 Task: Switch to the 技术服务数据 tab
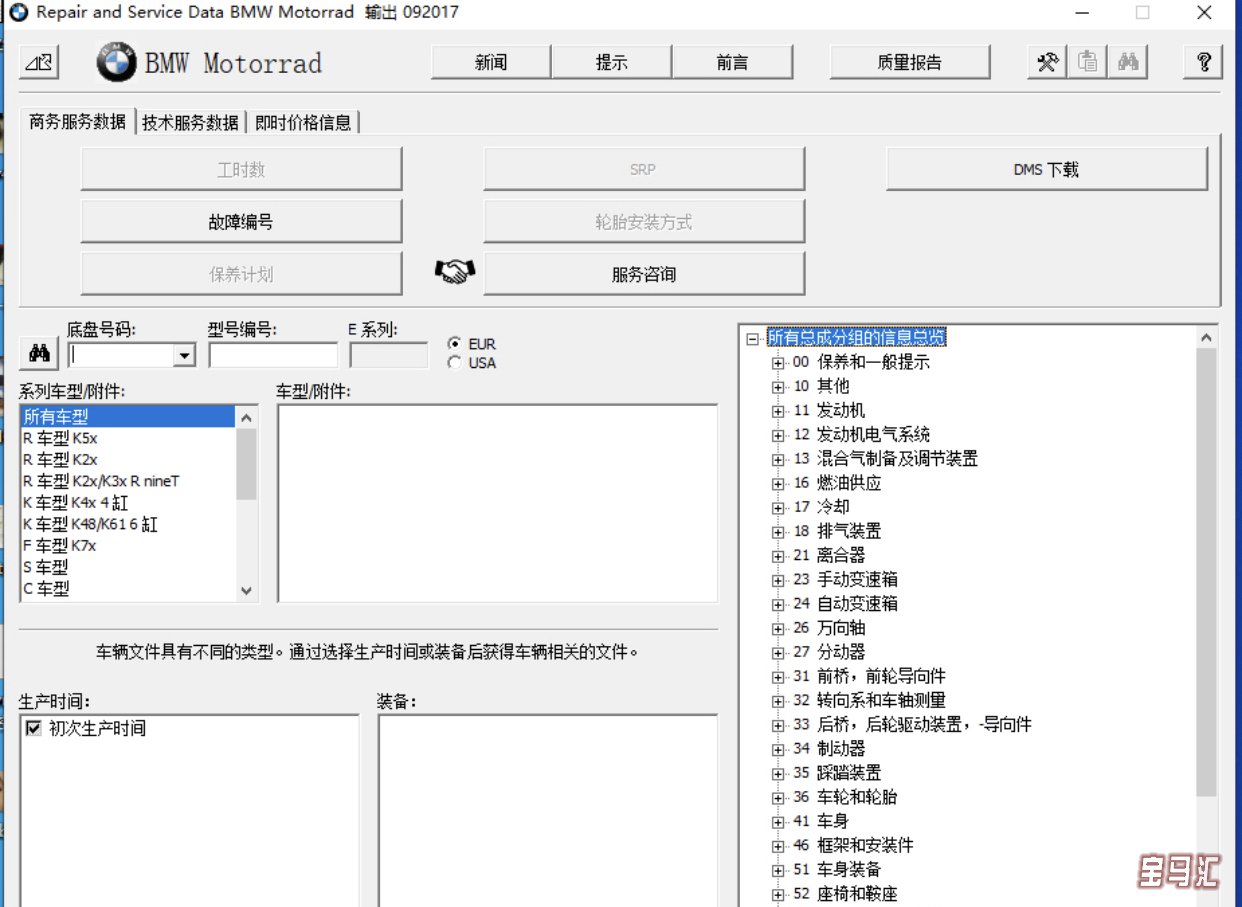pos(190,122)
